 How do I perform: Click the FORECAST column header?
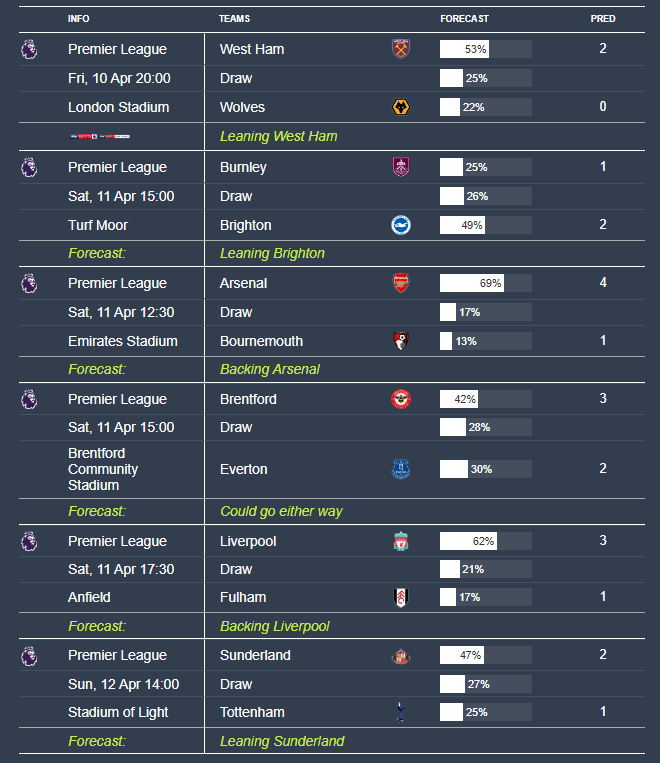[464, 19]
